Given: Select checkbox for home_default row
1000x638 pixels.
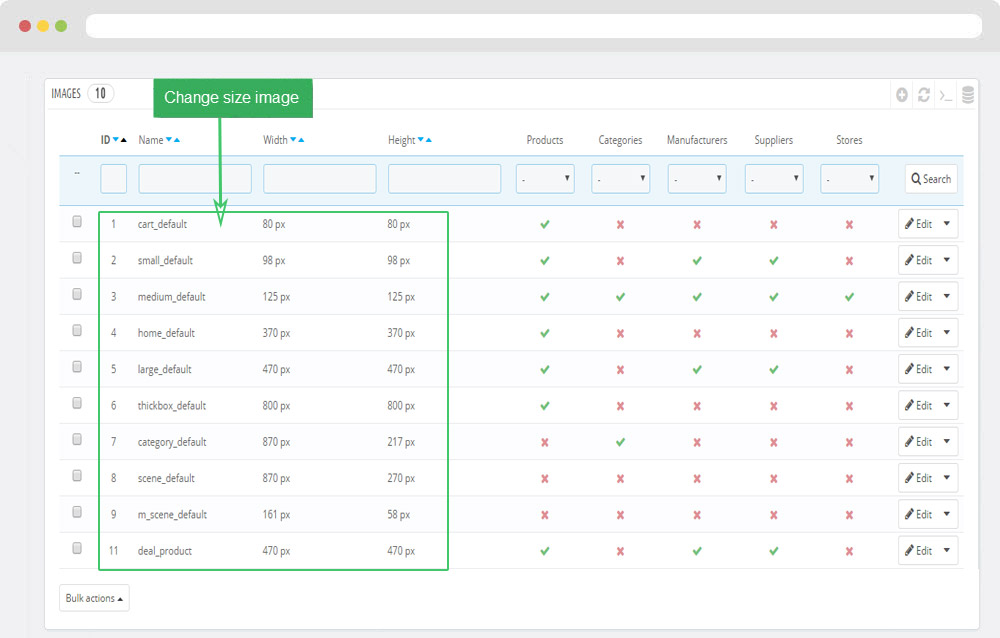Looking at the screenshot, I should [77, 330].
